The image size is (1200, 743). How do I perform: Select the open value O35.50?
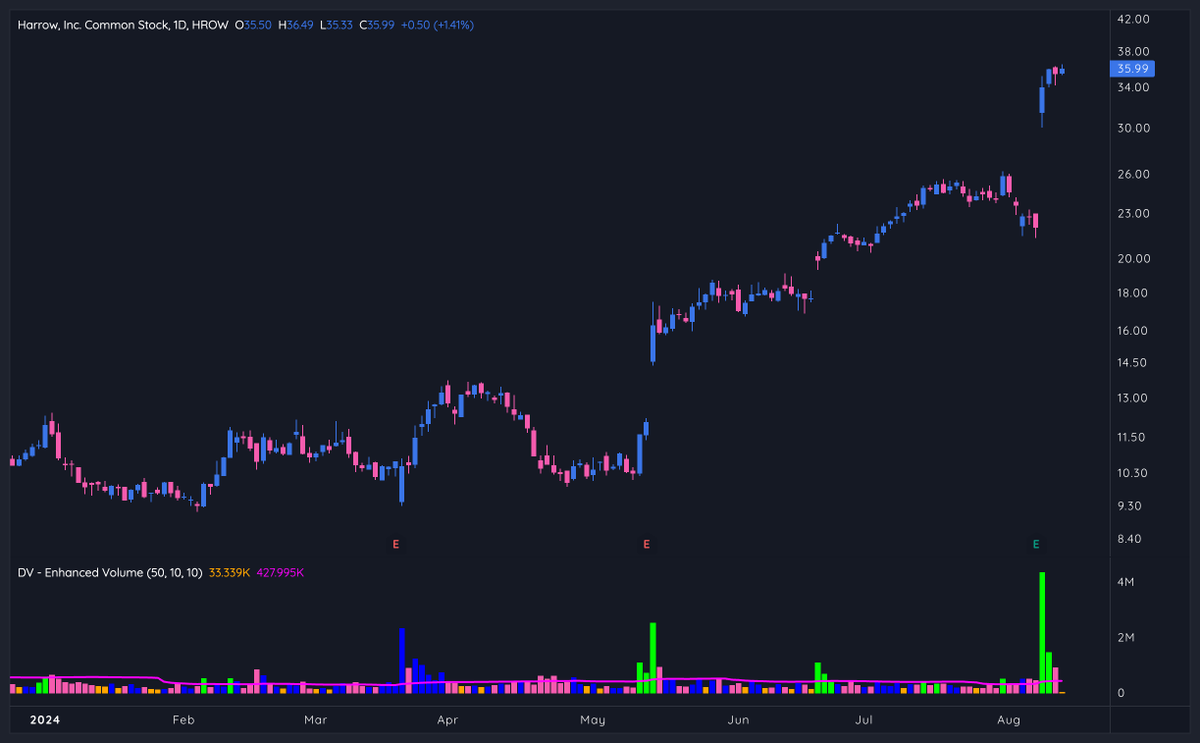coord(253,24)
